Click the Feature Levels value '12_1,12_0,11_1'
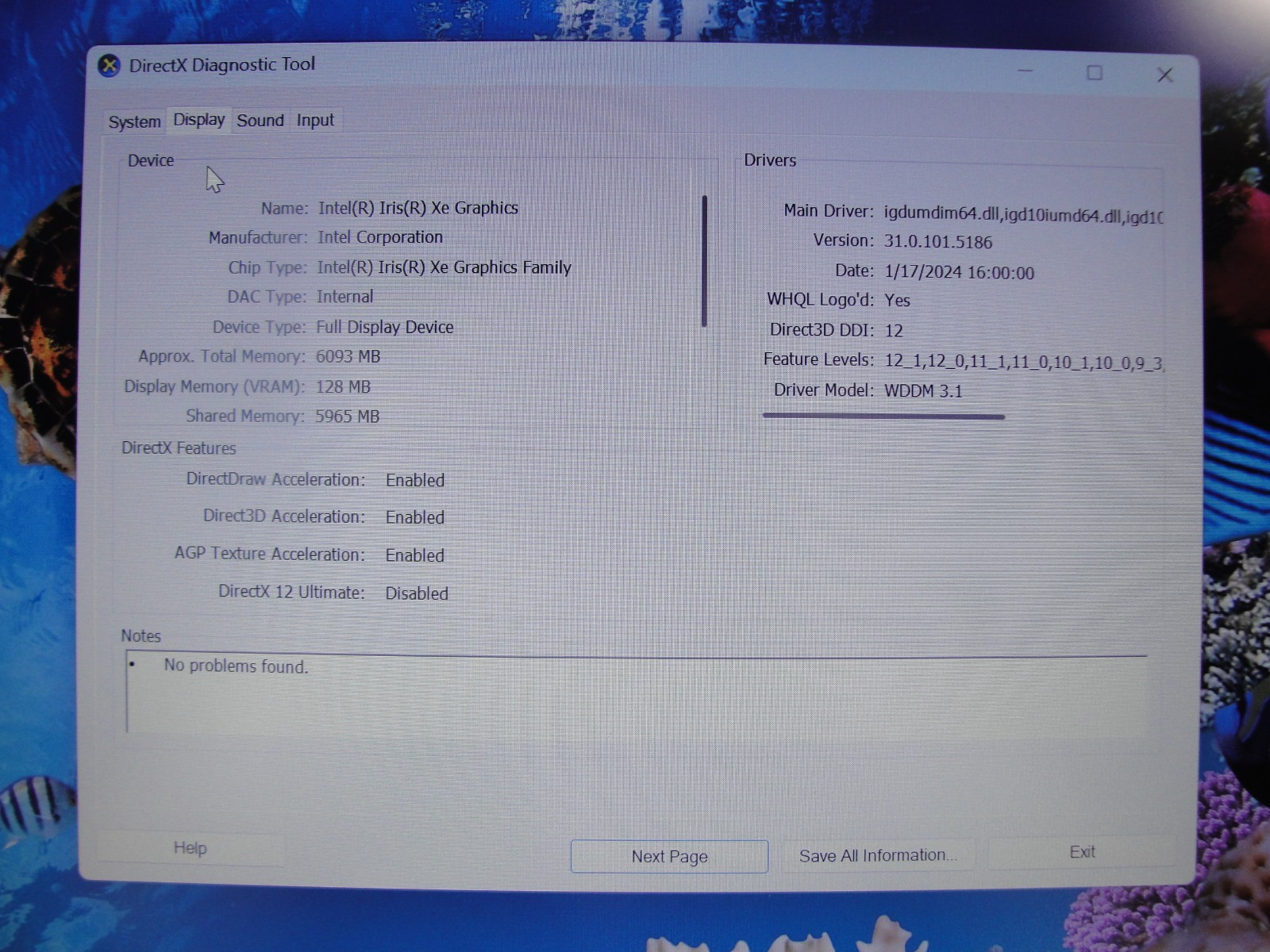This screenshot has height=952, width=1270. pos(946,362)
